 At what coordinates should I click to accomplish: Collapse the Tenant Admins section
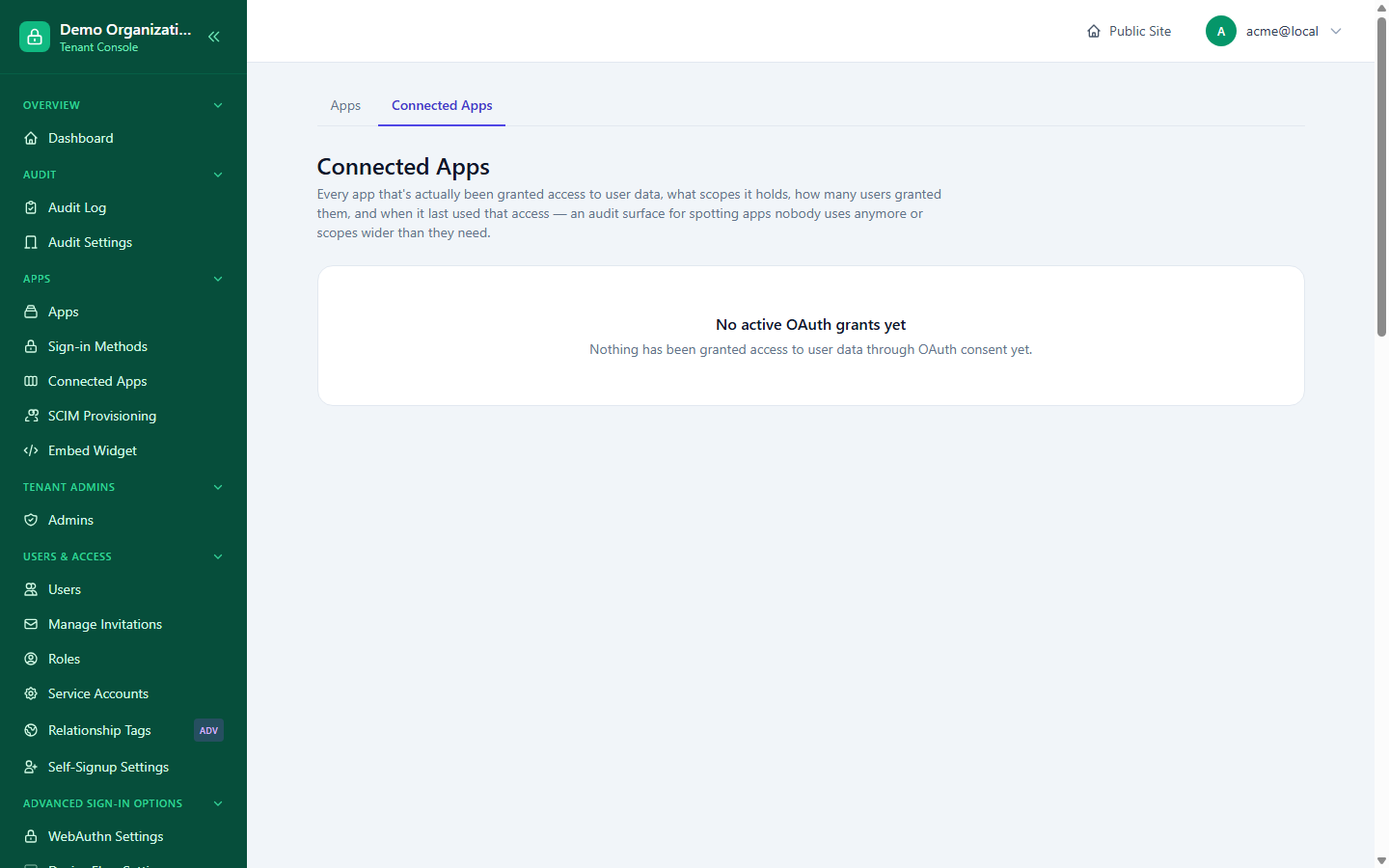point(218,487)
